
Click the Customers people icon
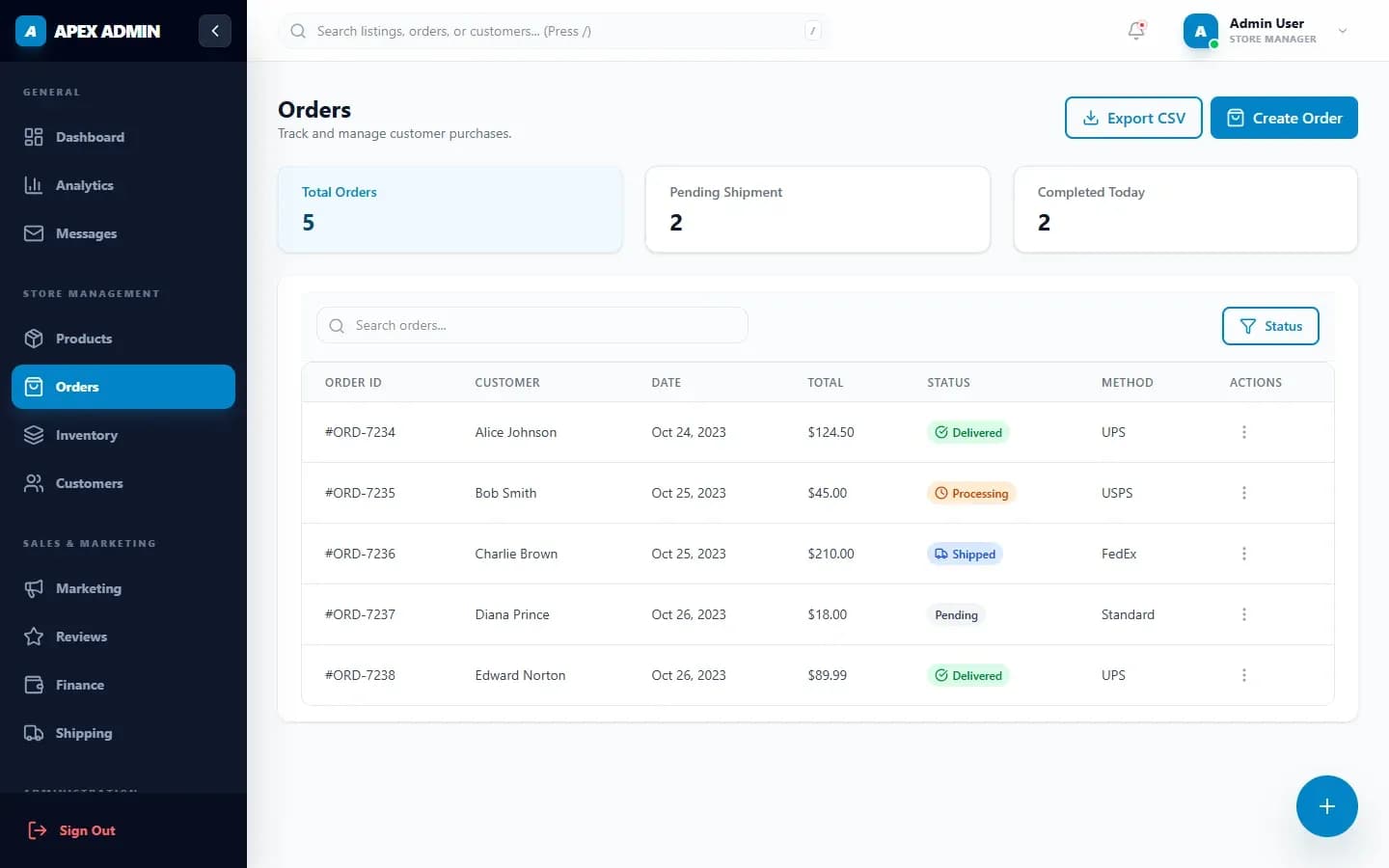(34, 483)
